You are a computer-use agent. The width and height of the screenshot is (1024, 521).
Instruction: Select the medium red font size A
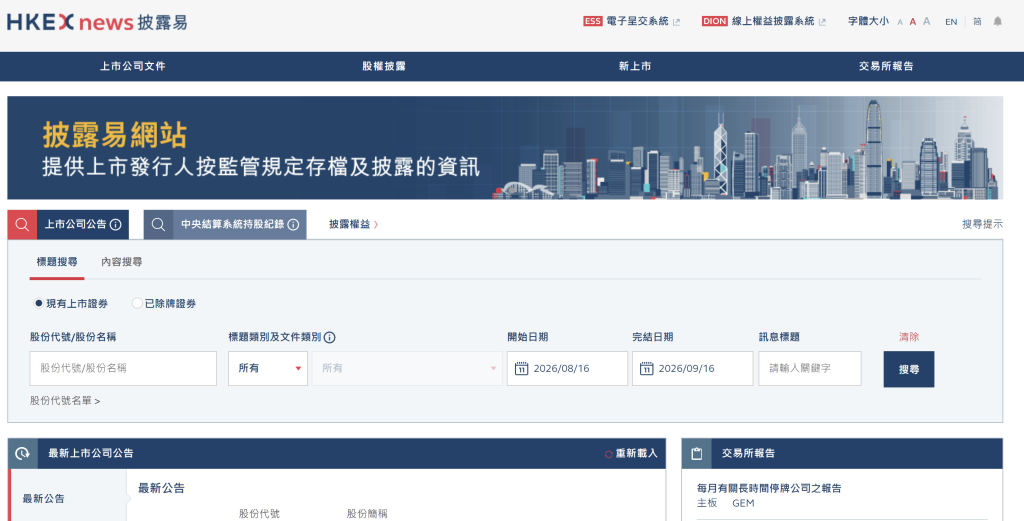click(x=912, y=22)
